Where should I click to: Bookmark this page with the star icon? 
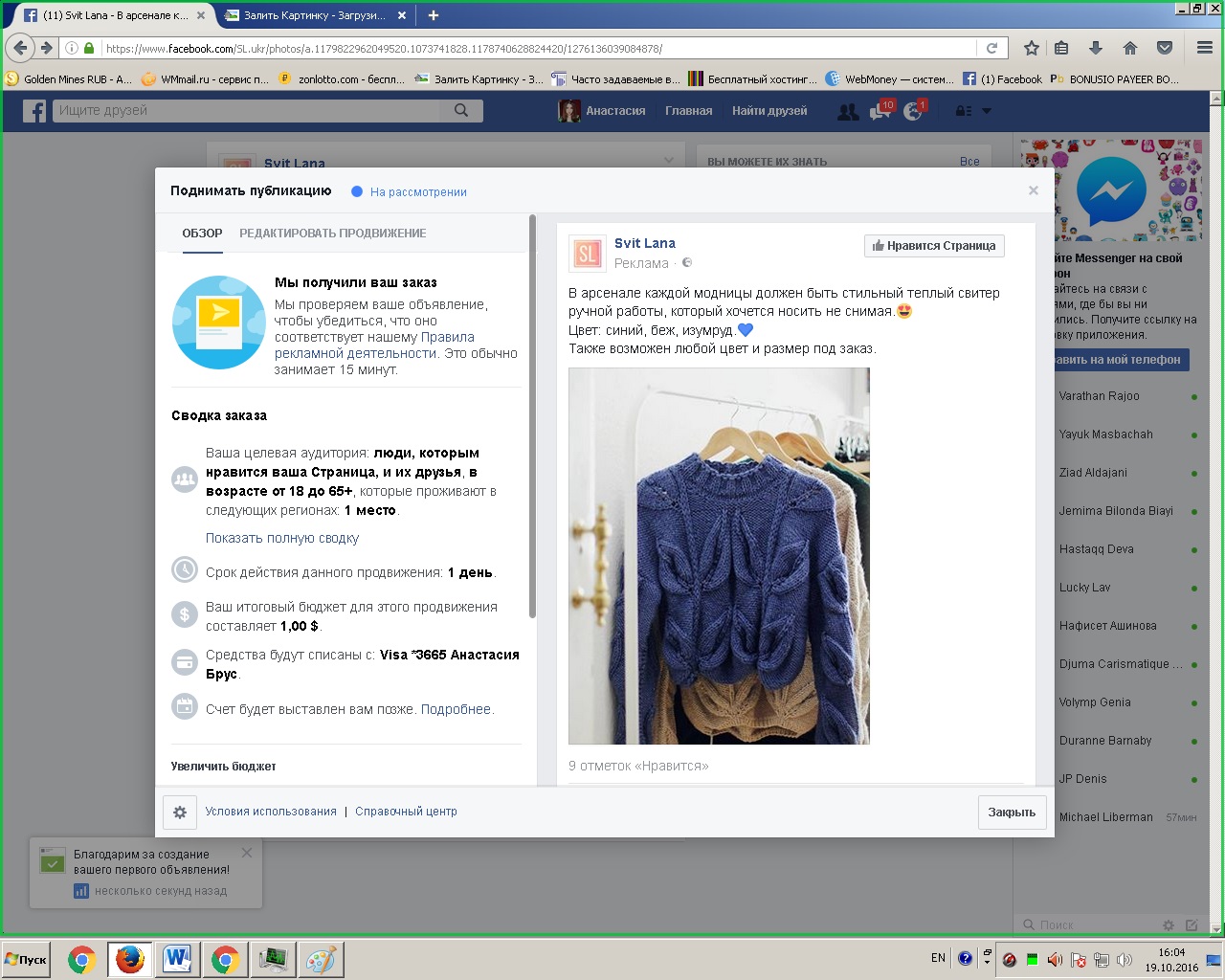click(x=1032, y=48)
